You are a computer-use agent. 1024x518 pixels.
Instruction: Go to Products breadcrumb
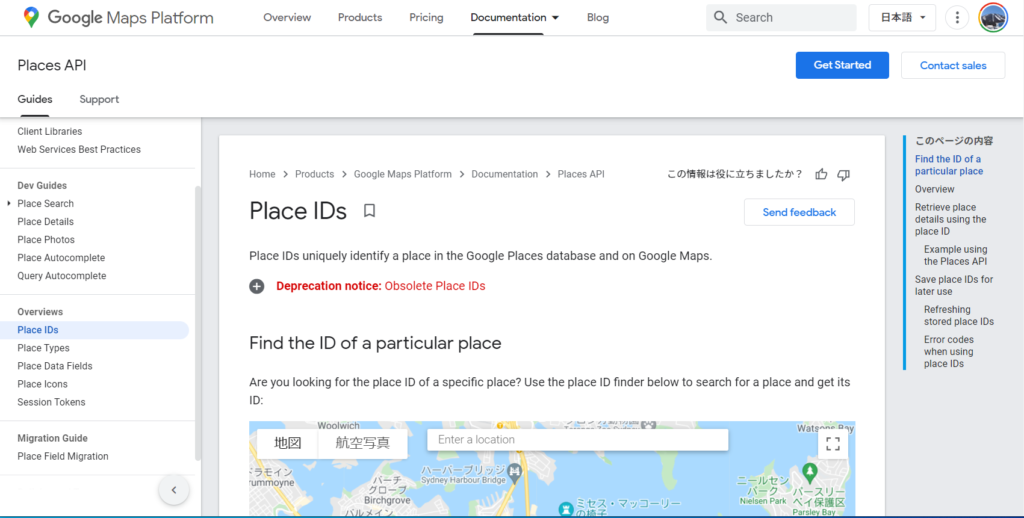[314, 174]
